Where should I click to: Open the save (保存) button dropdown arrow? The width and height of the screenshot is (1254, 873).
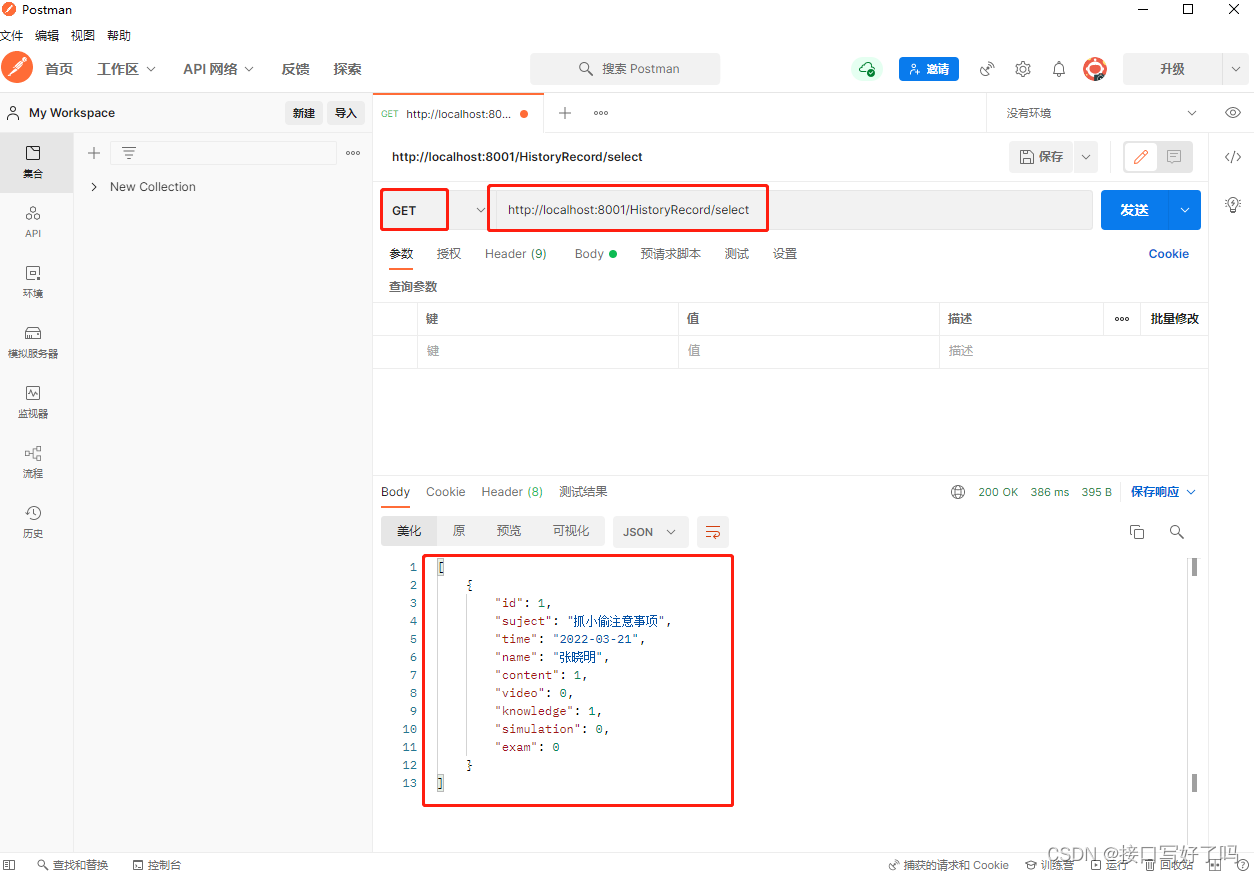click(1085, 157)
